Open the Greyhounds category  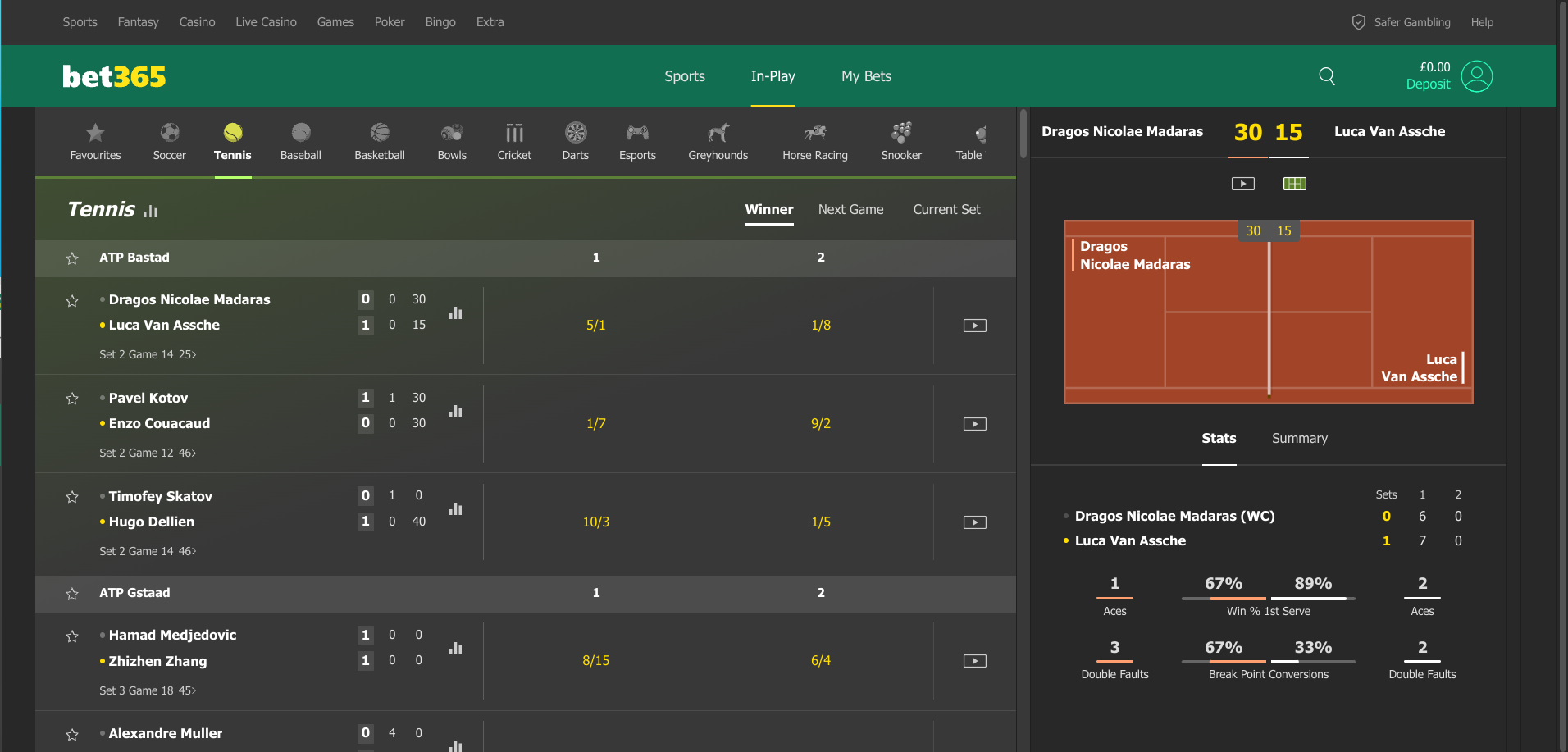point(718,142)
